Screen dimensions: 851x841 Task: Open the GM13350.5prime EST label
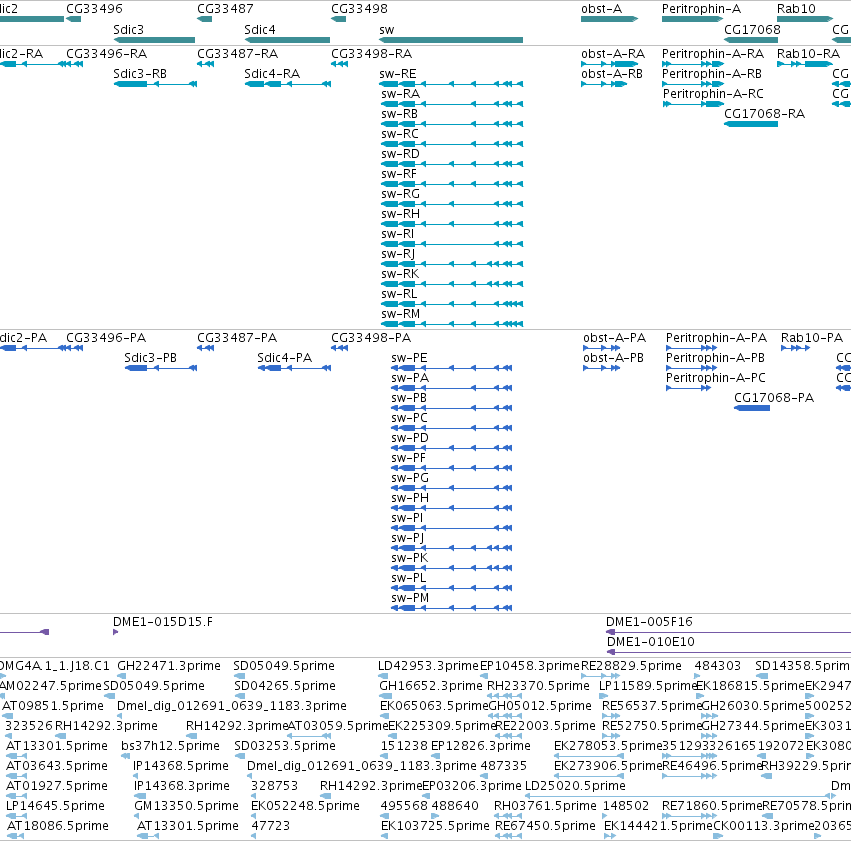pyautogui.click(x=187, y=806)
